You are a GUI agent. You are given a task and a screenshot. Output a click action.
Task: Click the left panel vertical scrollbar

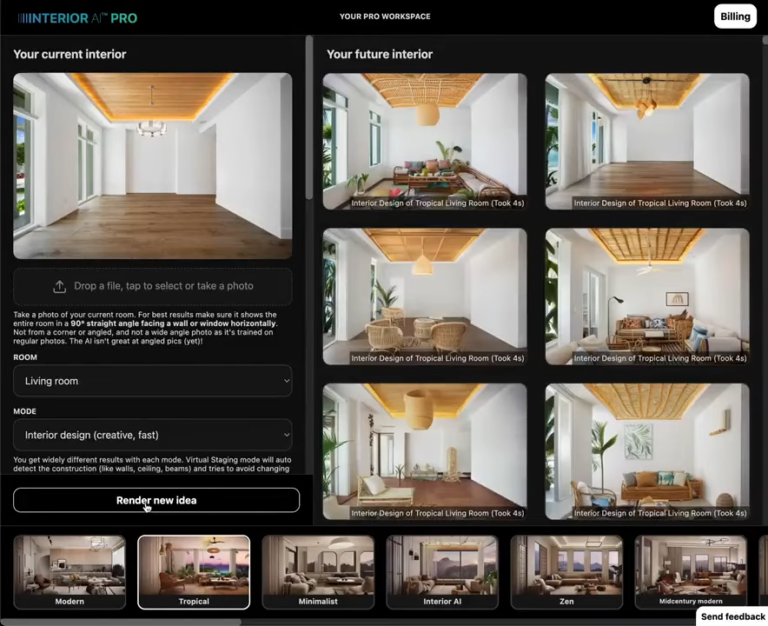pyautogui.click(x=309, y=118)
